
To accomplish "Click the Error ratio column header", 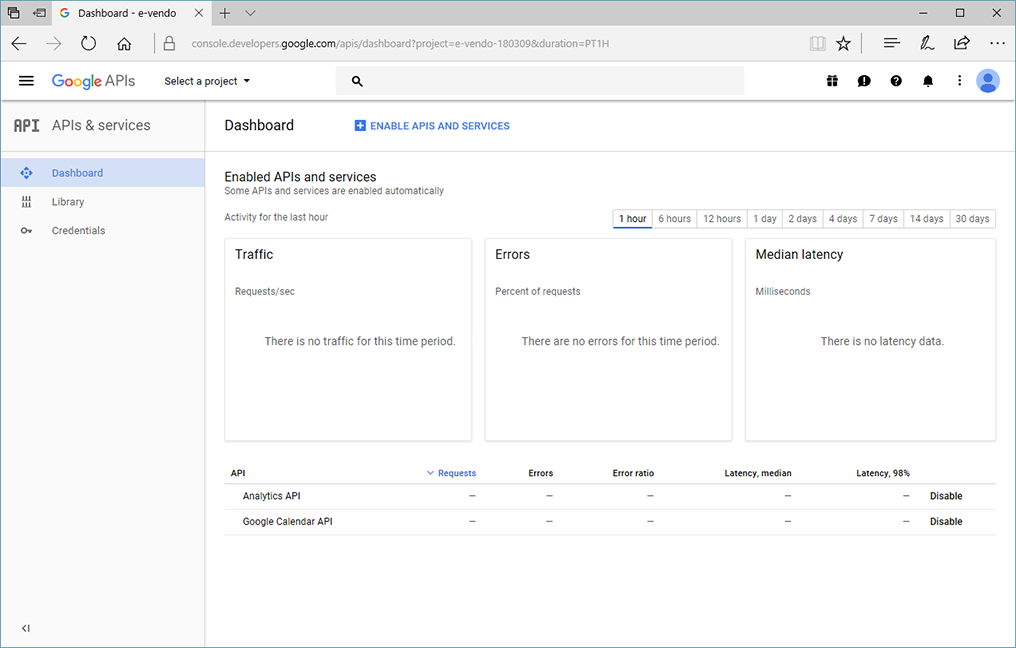I will point(633,473).
